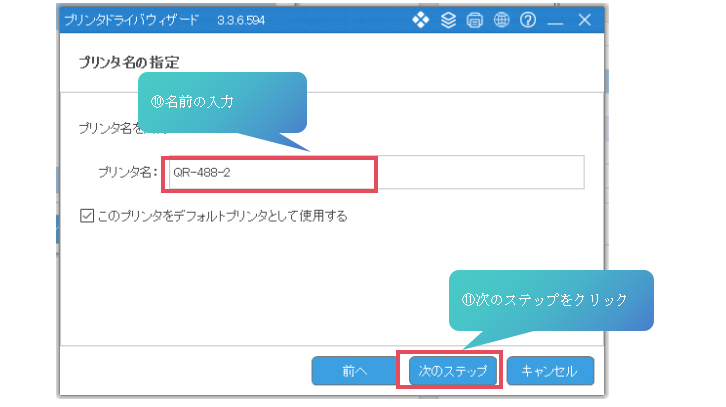Click the プリンタ名の指定 heading
Viewport: 726px width, 407px height.
click(x=129, y=62)
